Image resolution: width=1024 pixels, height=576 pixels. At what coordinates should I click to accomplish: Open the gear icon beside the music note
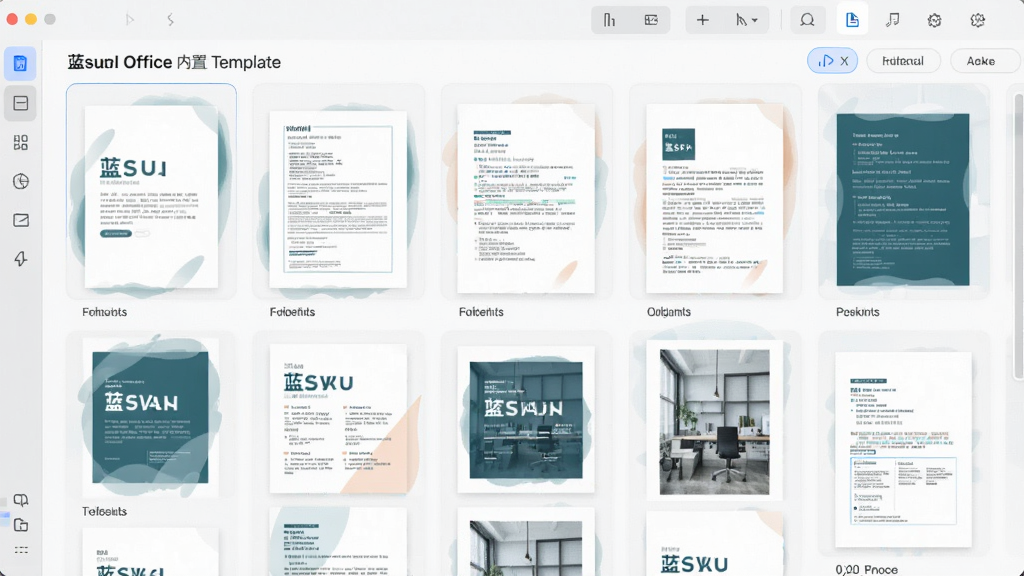pos(935,20)
